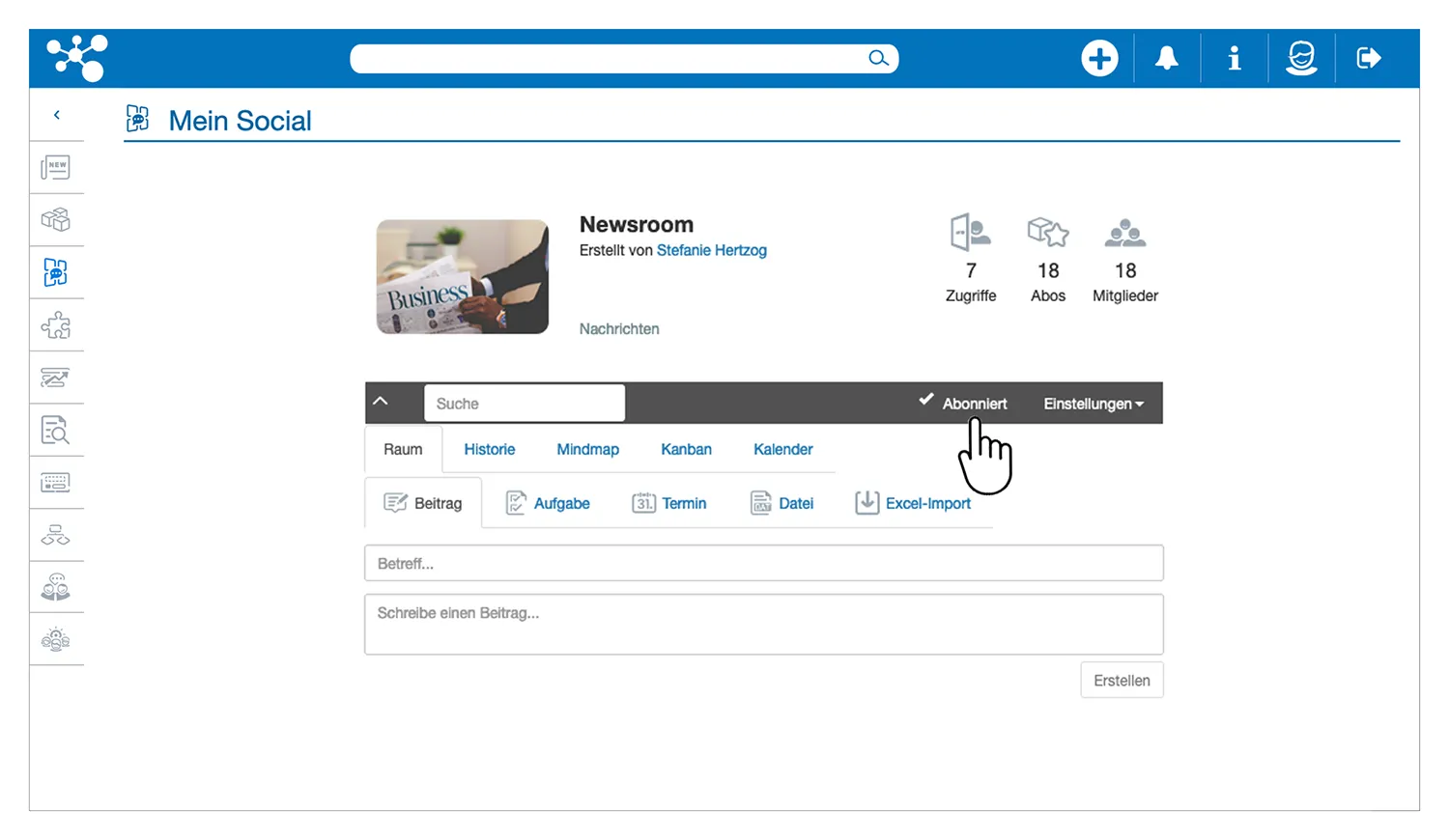Expand the Einstellungen dropdown

[x=1093, y=404]
